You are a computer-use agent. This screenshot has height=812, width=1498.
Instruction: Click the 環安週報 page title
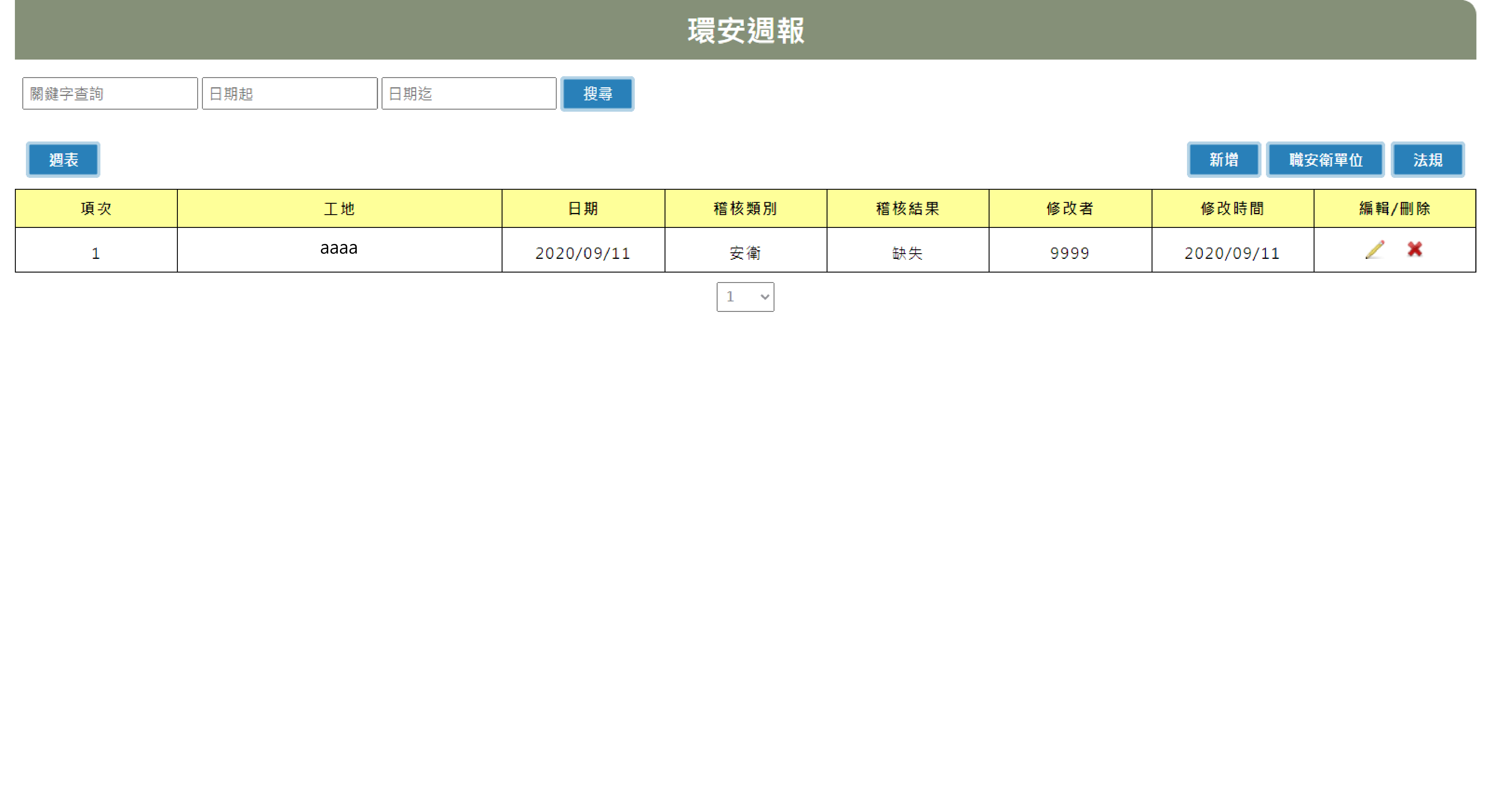[746, 30]
